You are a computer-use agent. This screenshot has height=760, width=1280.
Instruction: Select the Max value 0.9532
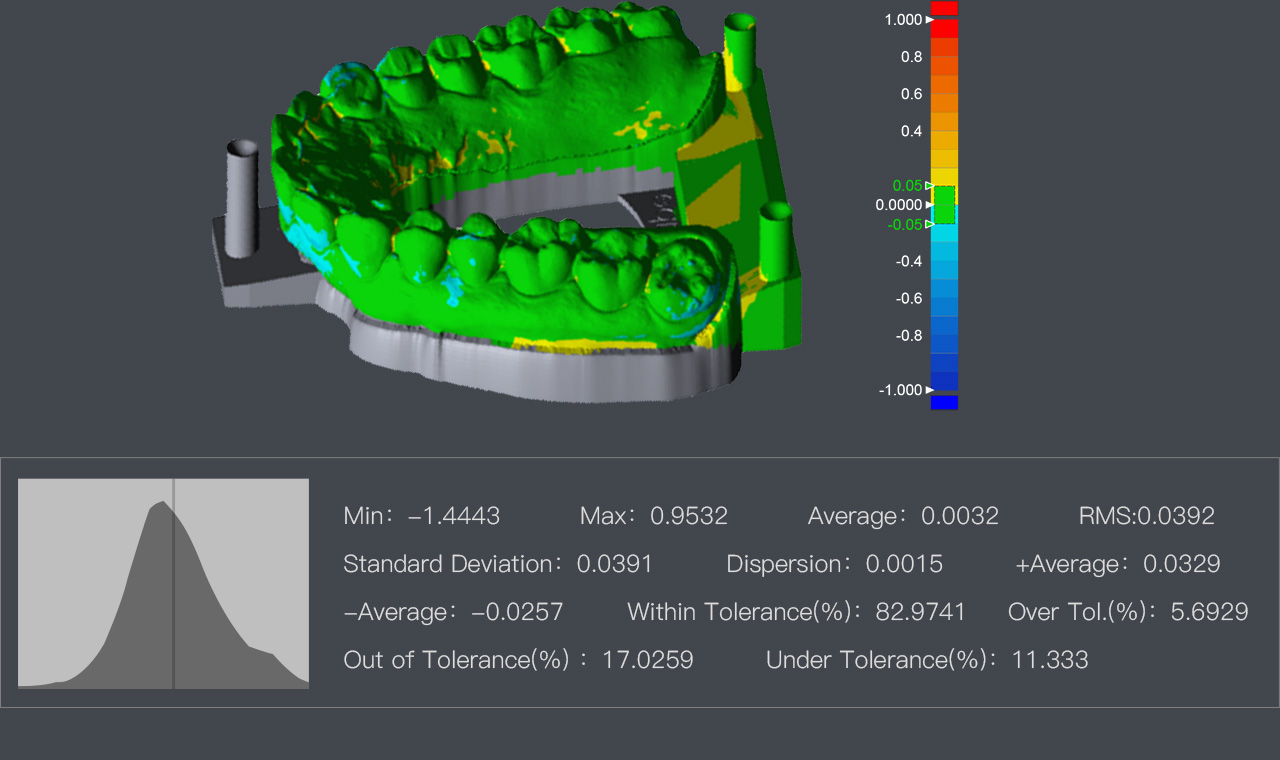point(689,516)
